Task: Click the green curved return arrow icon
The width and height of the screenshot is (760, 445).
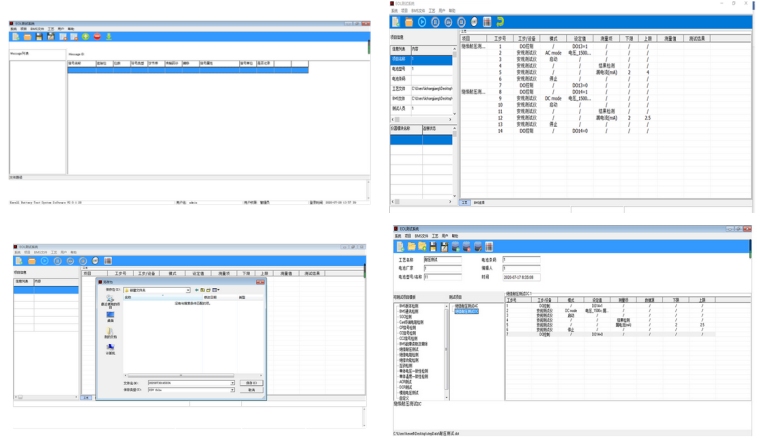Action: [x=500, y=21]
